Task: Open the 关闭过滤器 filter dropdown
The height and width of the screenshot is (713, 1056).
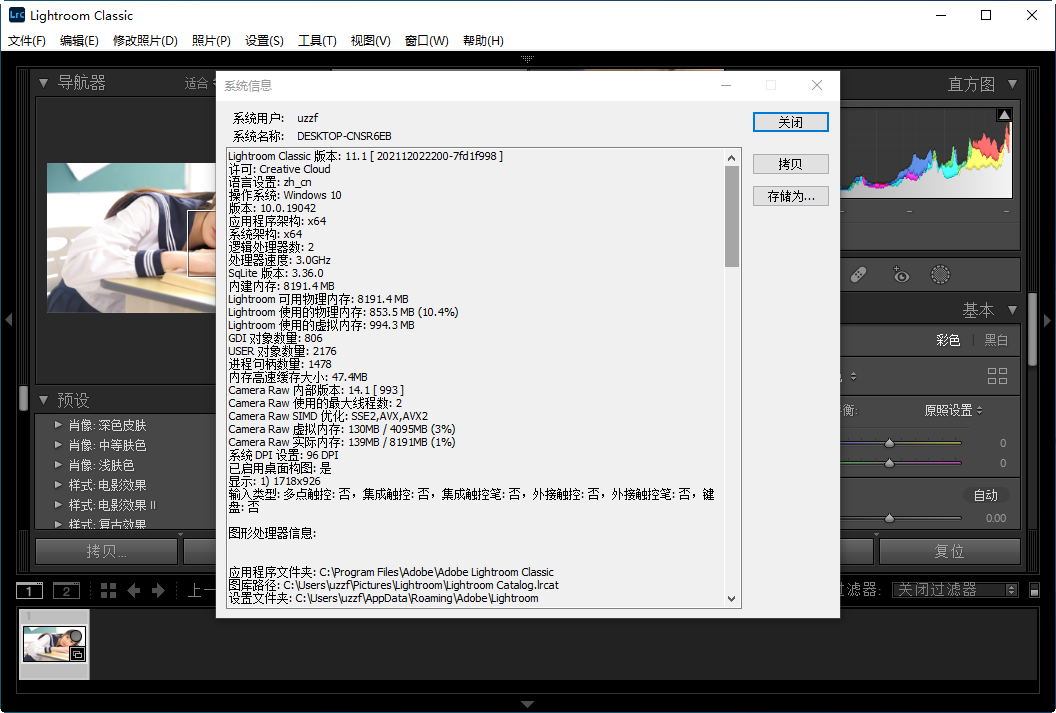Action: [954, 589]
